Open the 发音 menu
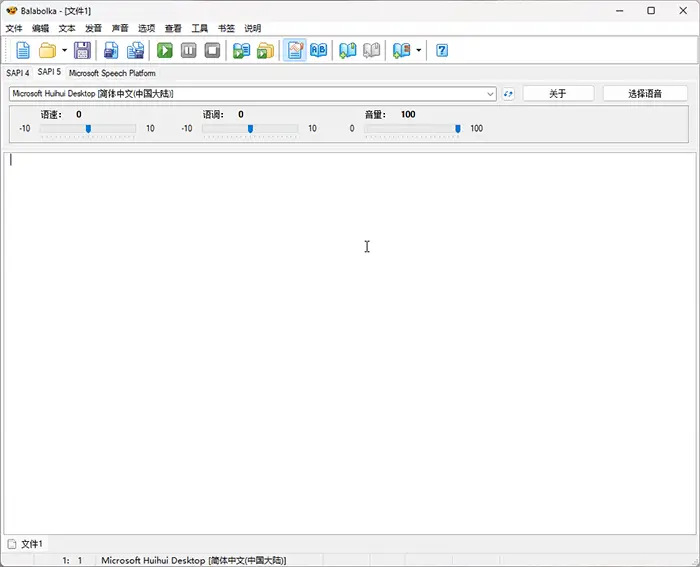 (93, 28)
